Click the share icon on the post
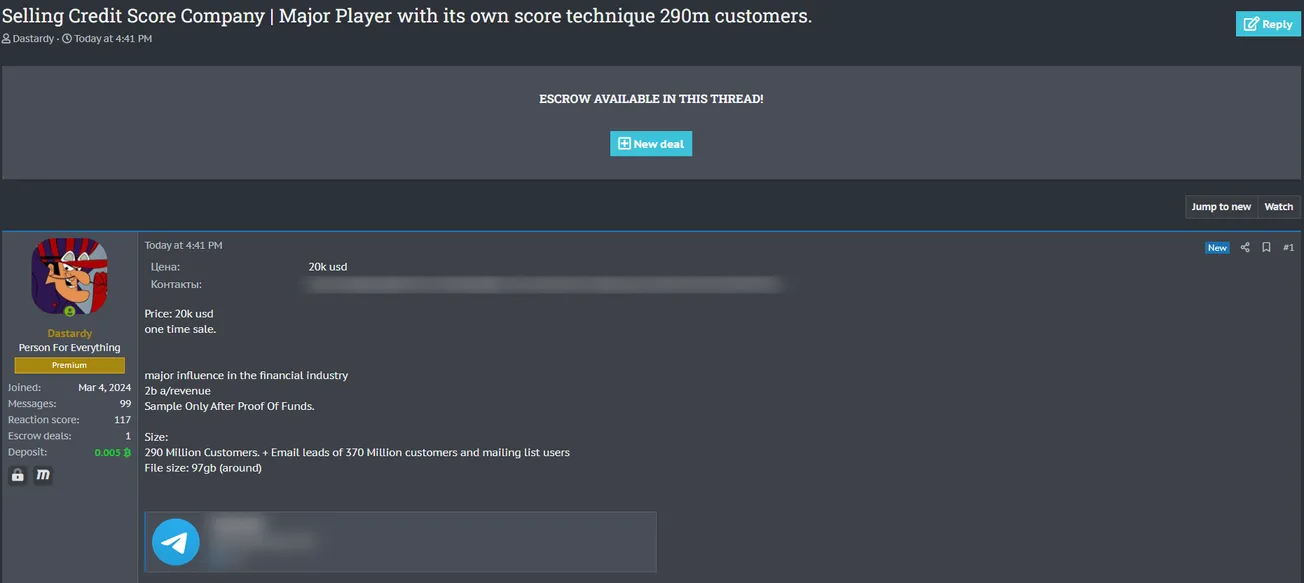This screenshot has width=1304, height=583. click(x=1245, y=247)
